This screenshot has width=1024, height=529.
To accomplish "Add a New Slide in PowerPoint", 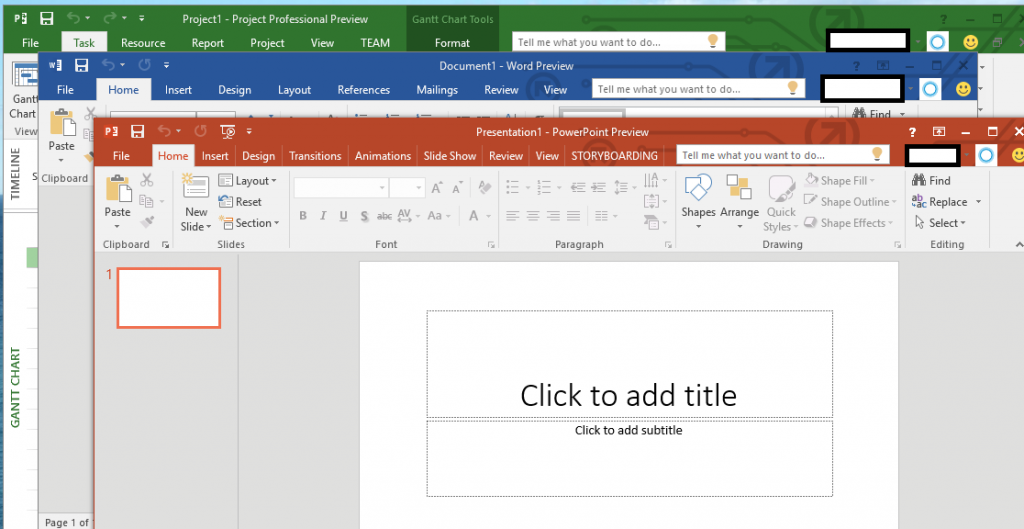I will 196,202.
